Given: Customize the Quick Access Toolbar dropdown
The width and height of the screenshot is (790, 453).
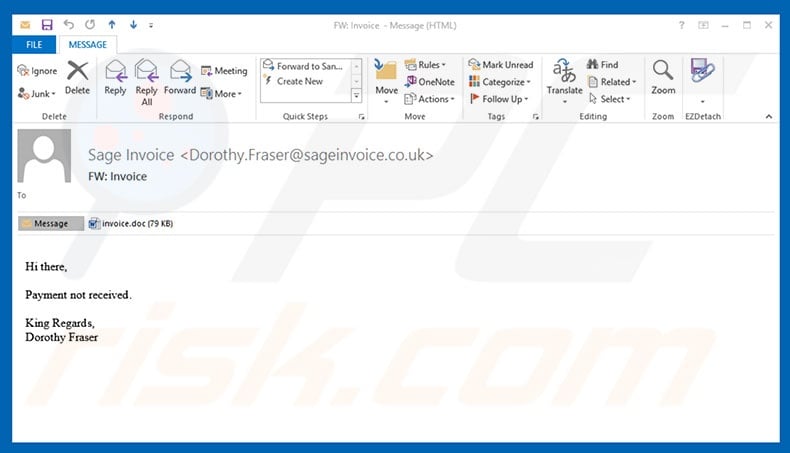Looking at the screenshot, I should [x=151, y=25].
